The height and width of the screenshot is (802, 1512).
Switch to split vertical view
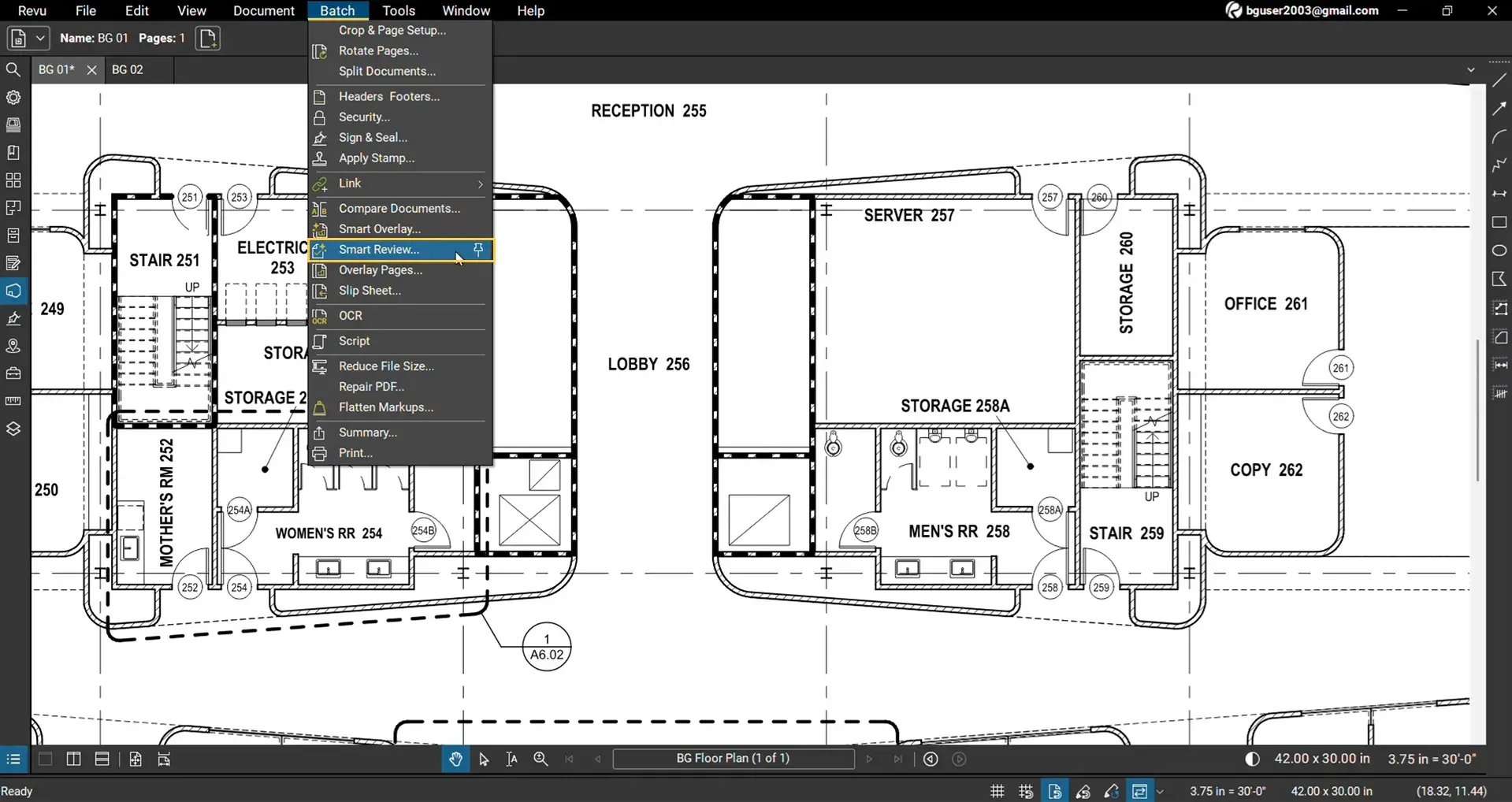(73, 759)
